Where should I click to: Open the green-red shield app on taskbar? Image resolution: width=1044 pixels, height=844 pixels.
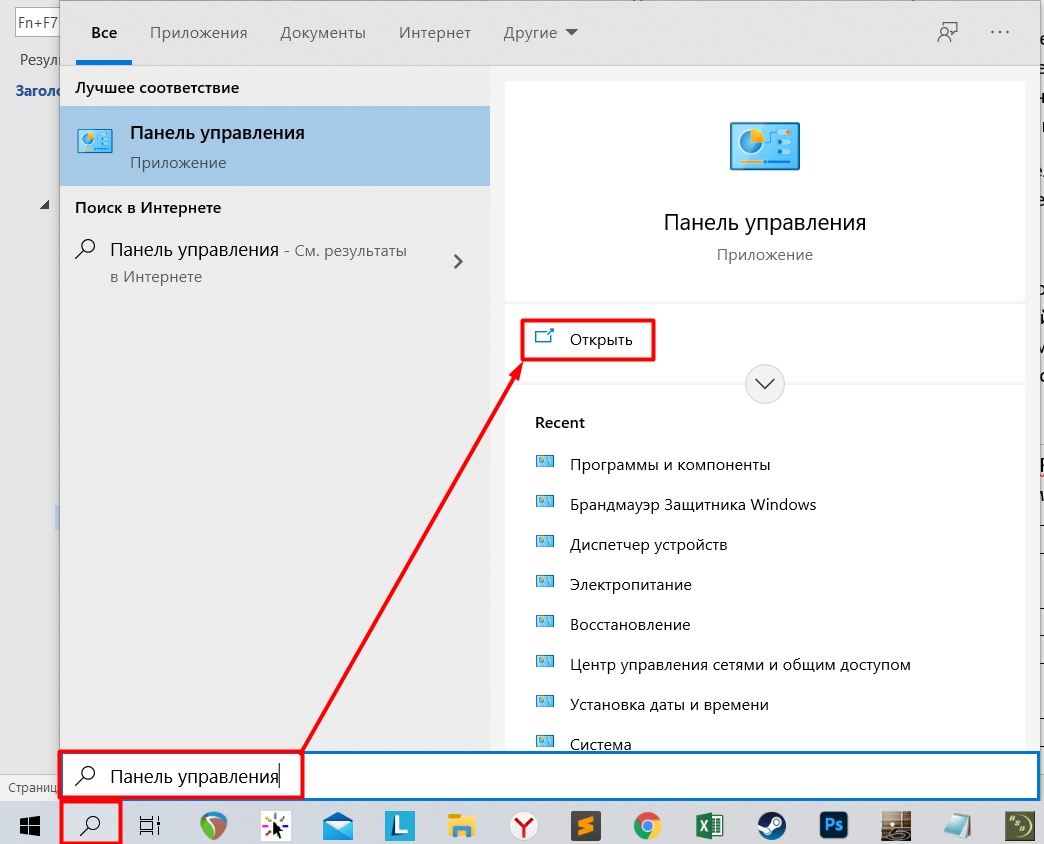click(213, 826)
